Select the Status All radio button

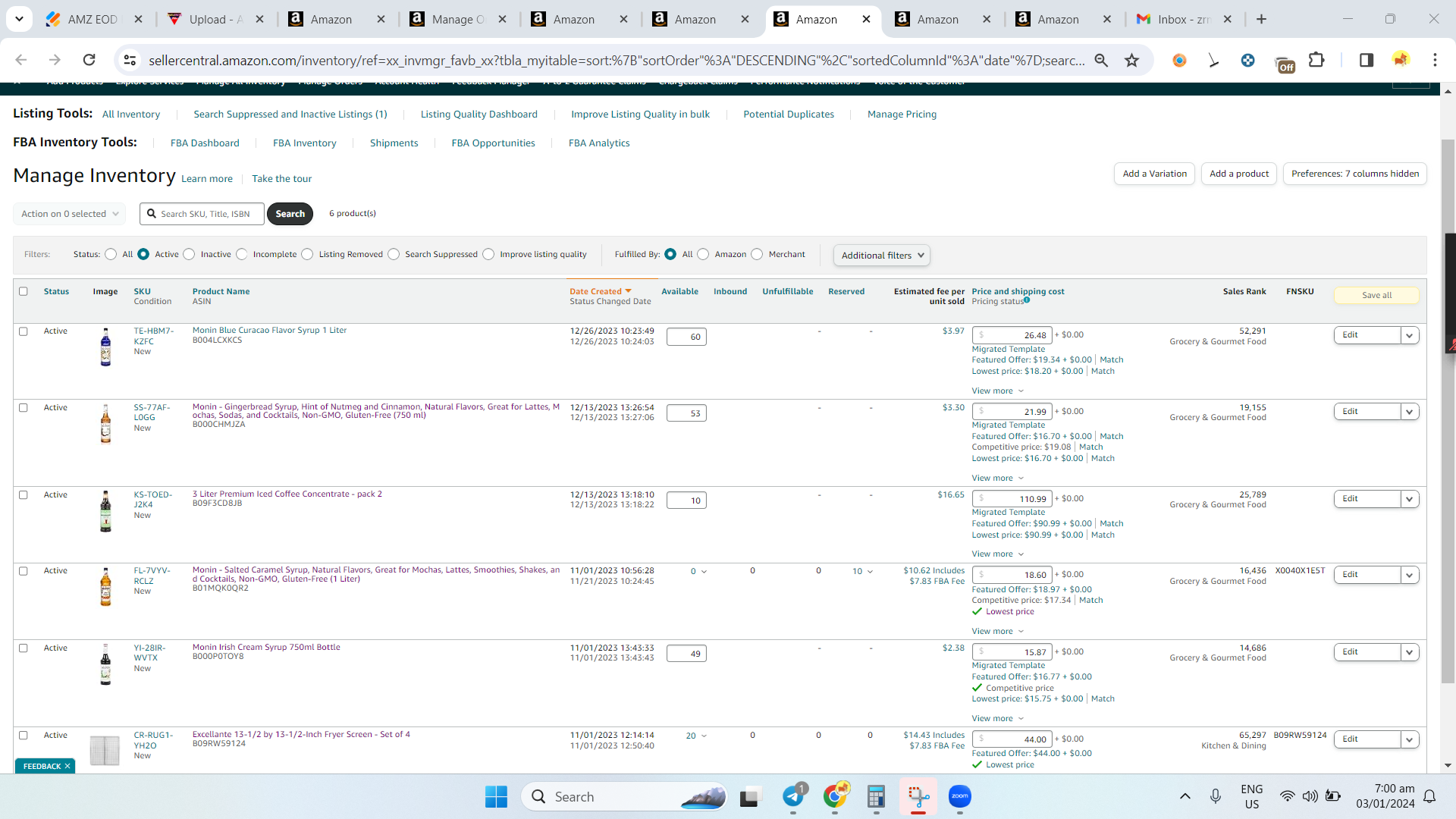coord(111,254)
